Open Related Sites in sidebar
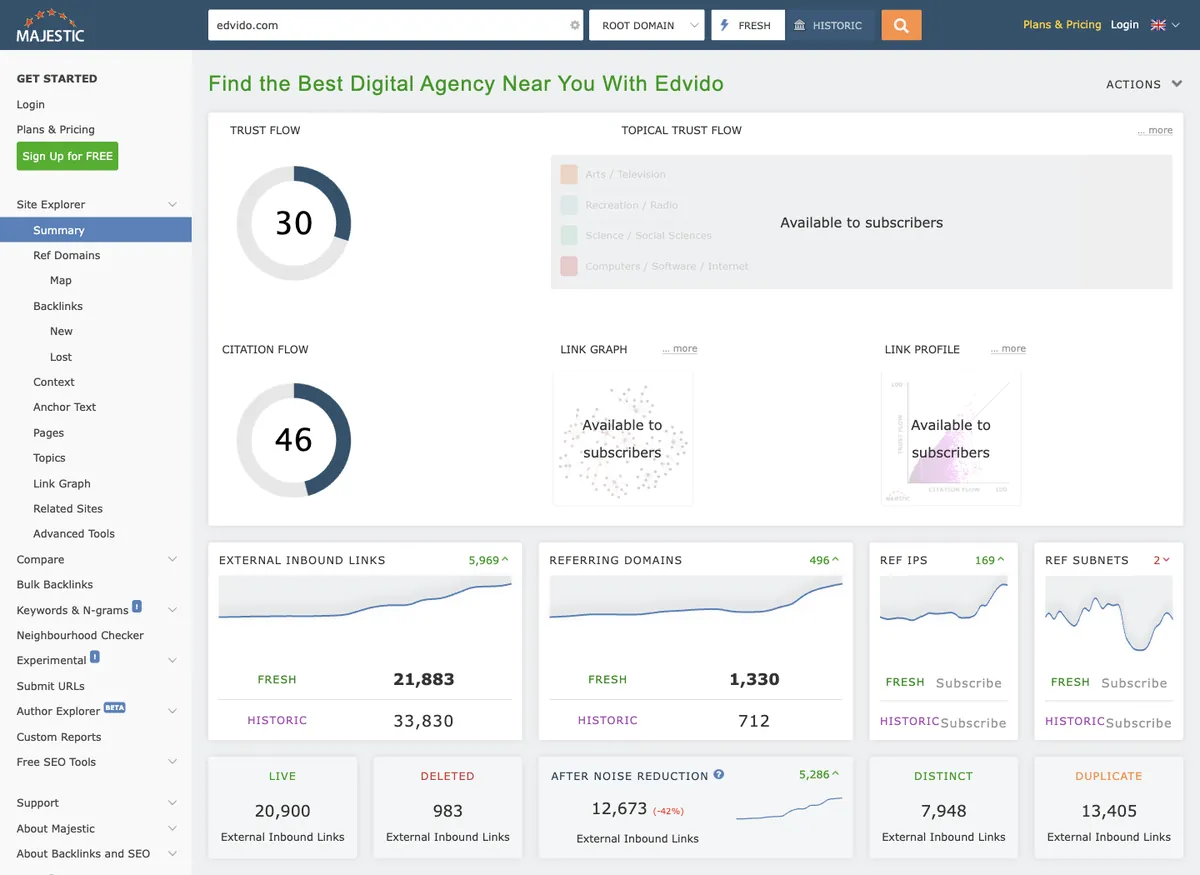 click(x=68, y=509)
